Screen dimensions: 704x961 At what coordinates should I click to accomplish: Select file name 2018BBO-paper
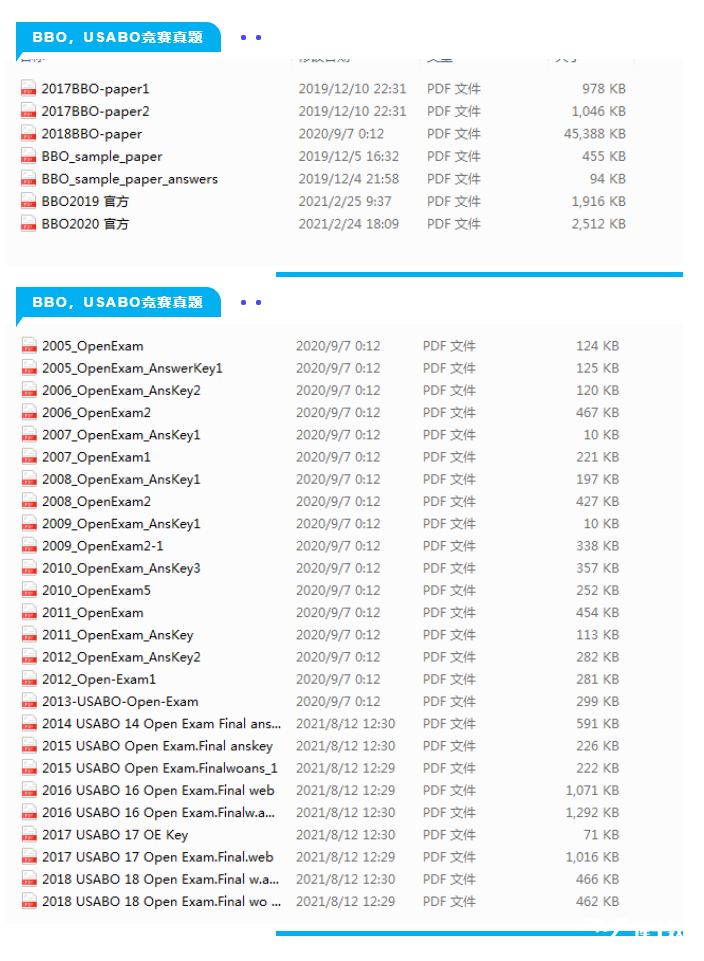click(x=92, y=134)
